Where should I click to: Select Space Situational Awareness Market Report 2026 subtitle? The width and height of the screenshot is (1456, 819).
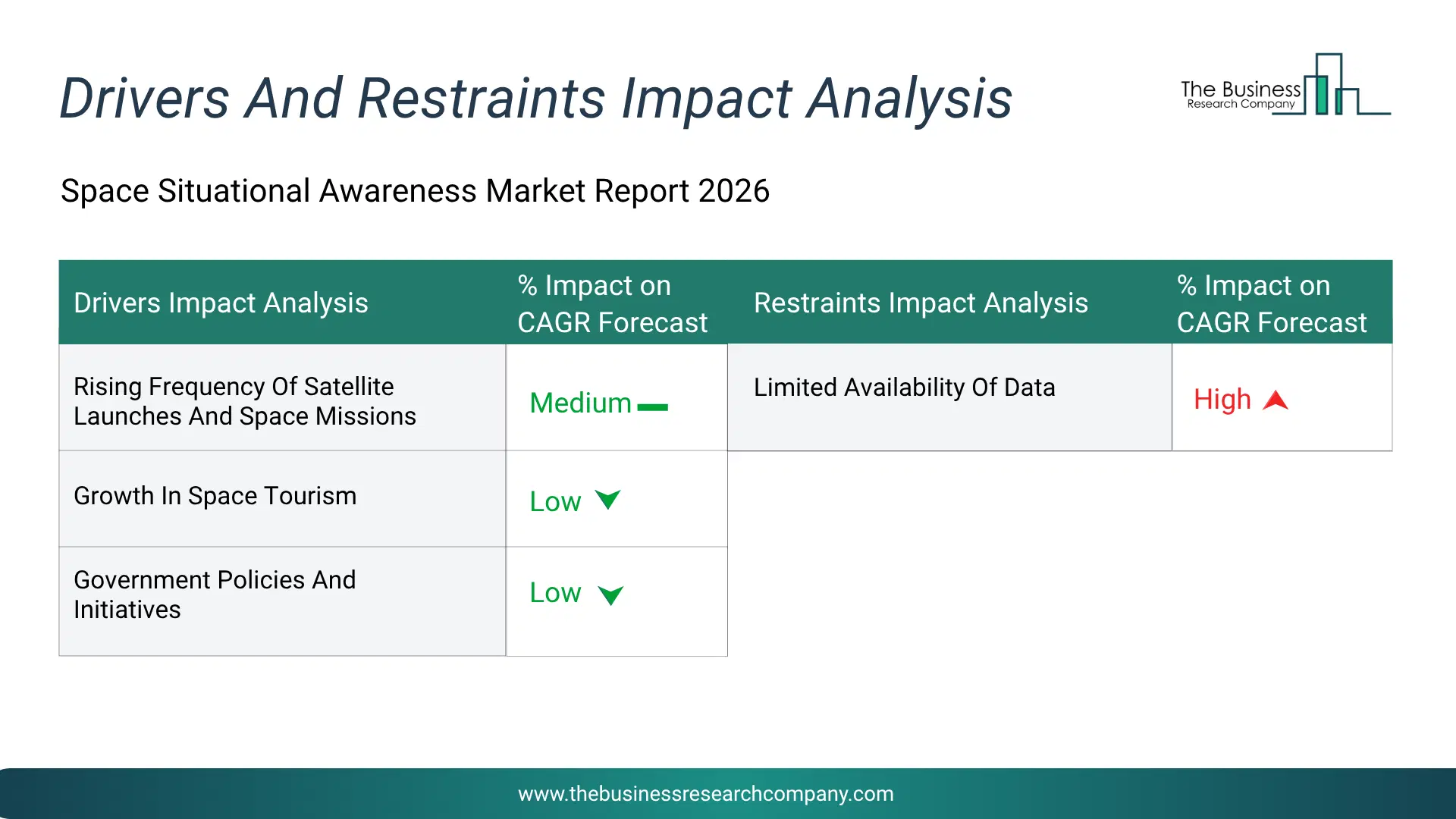tap(415, 190)
